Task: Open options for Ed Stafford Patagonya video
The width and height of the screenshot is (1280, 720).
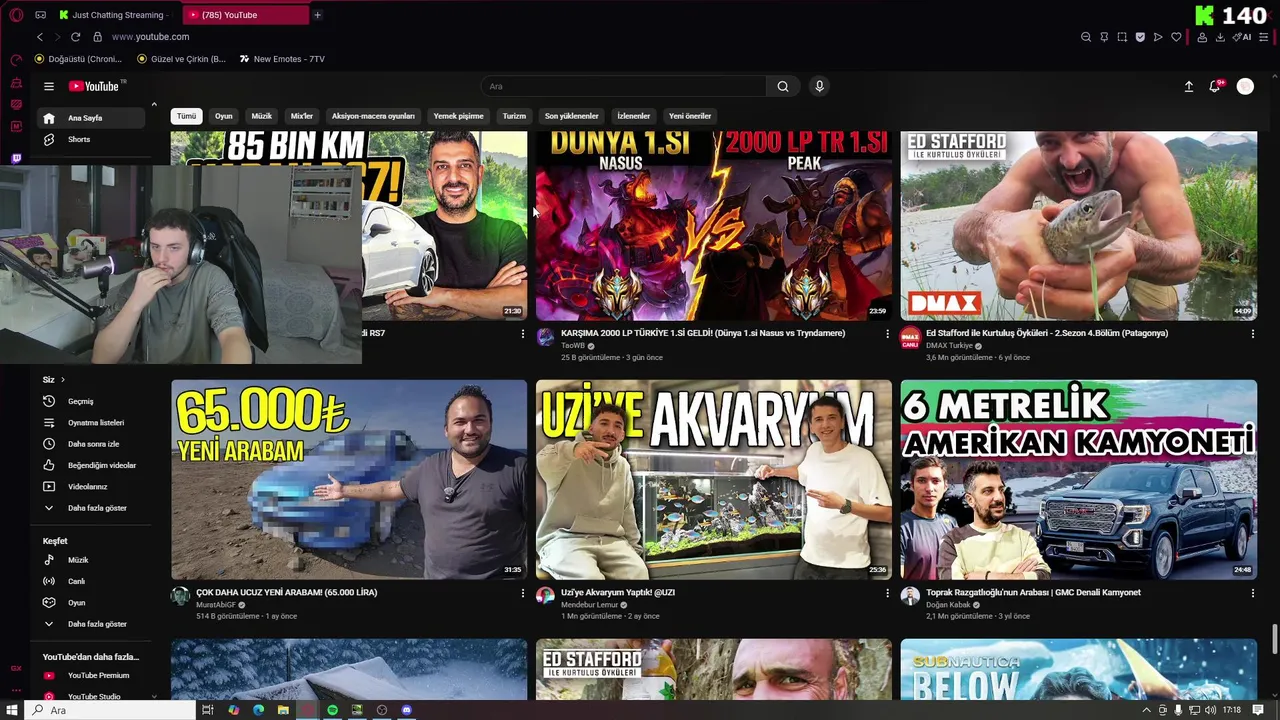Action: (x=1252, y=334)
